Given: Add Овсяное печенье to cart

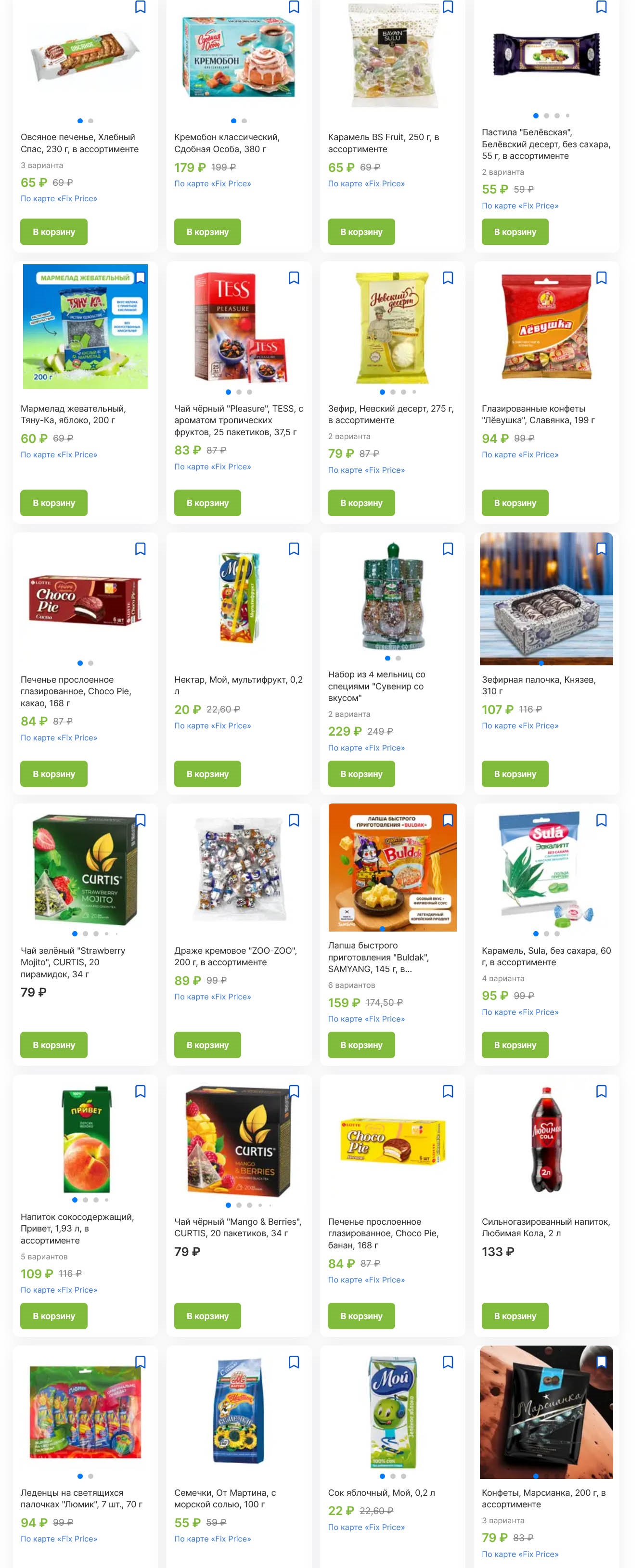Looking at the screenshot, I should [x=53, y=232].
